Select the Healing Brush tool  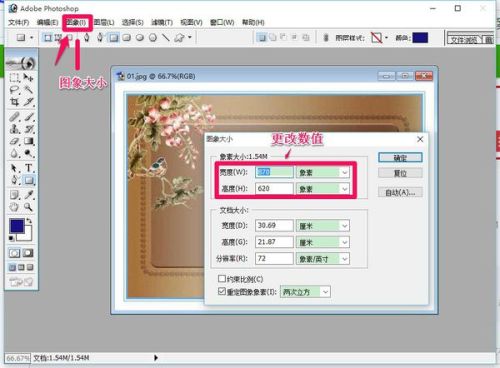coord(14,117)
